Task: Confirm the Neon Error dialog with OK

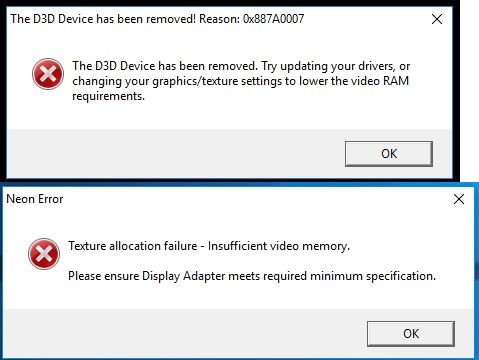Action: coord(411,334)
